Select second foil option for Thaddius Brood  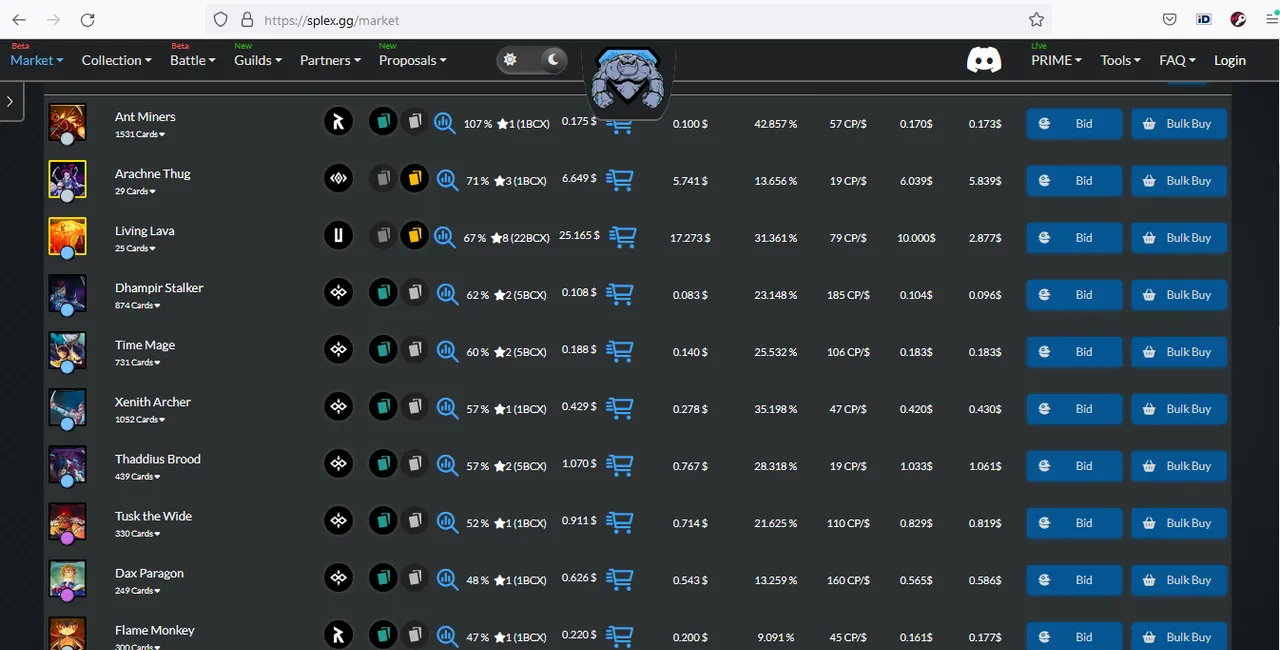point(414,464)
